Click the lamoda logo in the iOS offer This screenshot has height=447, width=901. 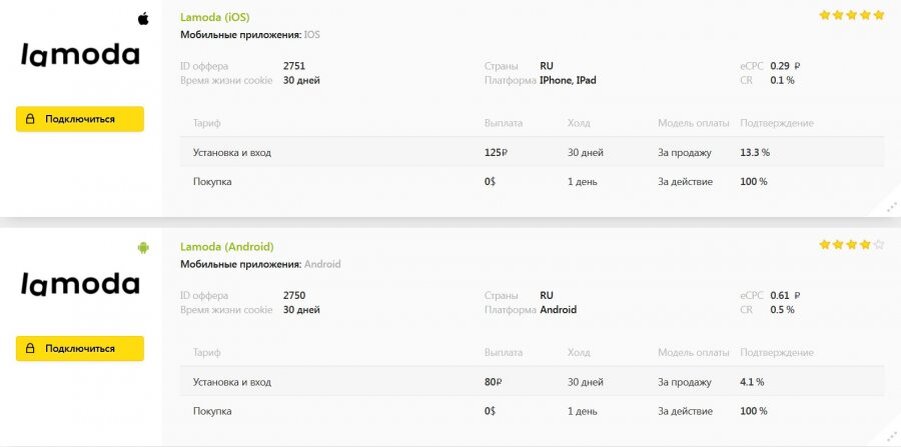point(80,56)
